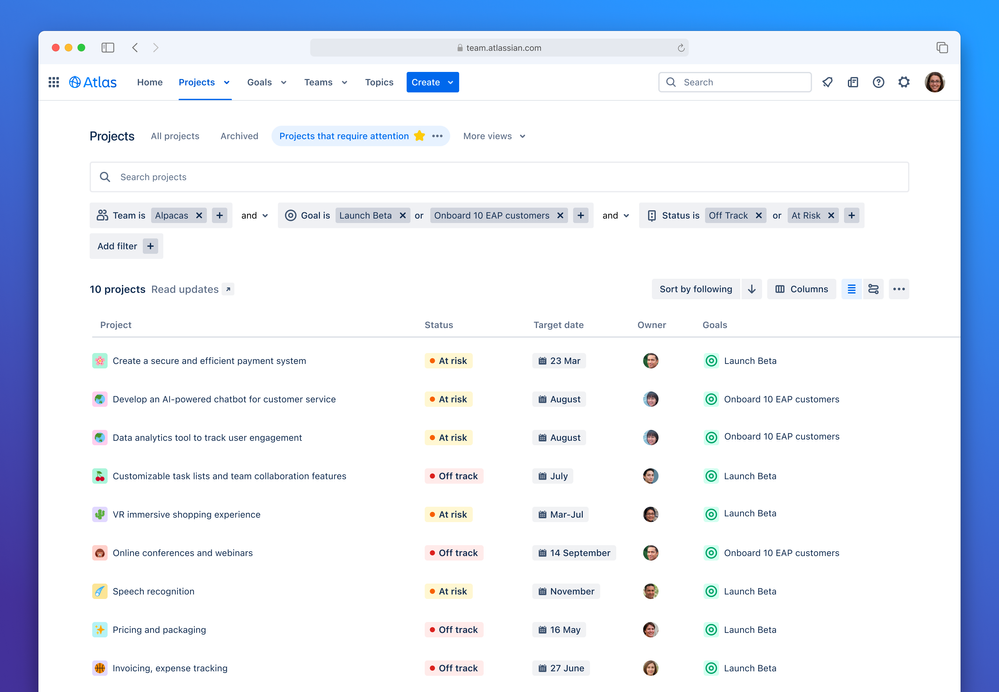Reverse the sort direction arrow
999x692 pixels.
pyautogui.click(x=752, y=289)
